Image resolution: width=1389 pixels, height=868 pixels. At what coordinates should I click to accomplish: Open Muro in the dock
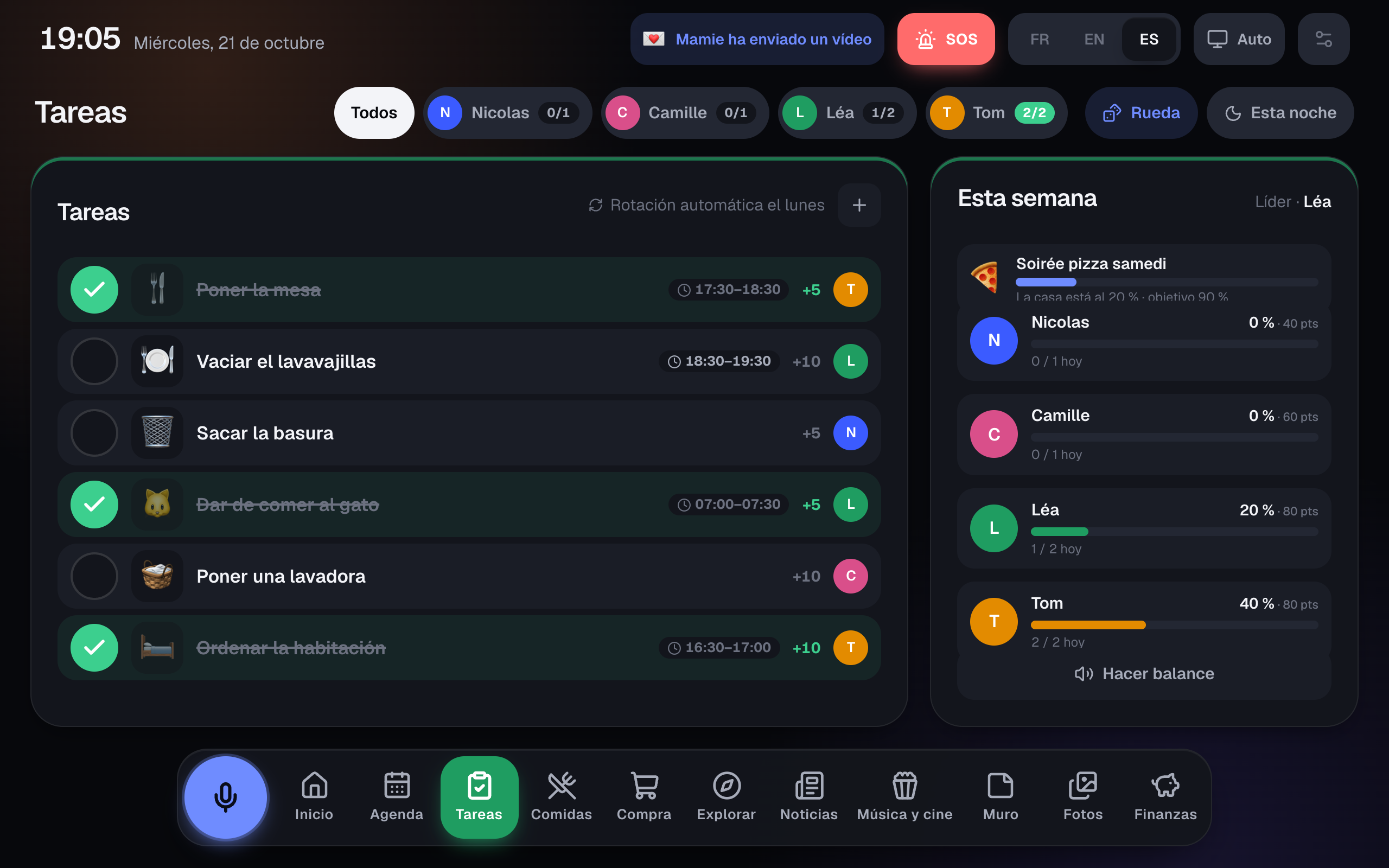tap(1001, 797)
